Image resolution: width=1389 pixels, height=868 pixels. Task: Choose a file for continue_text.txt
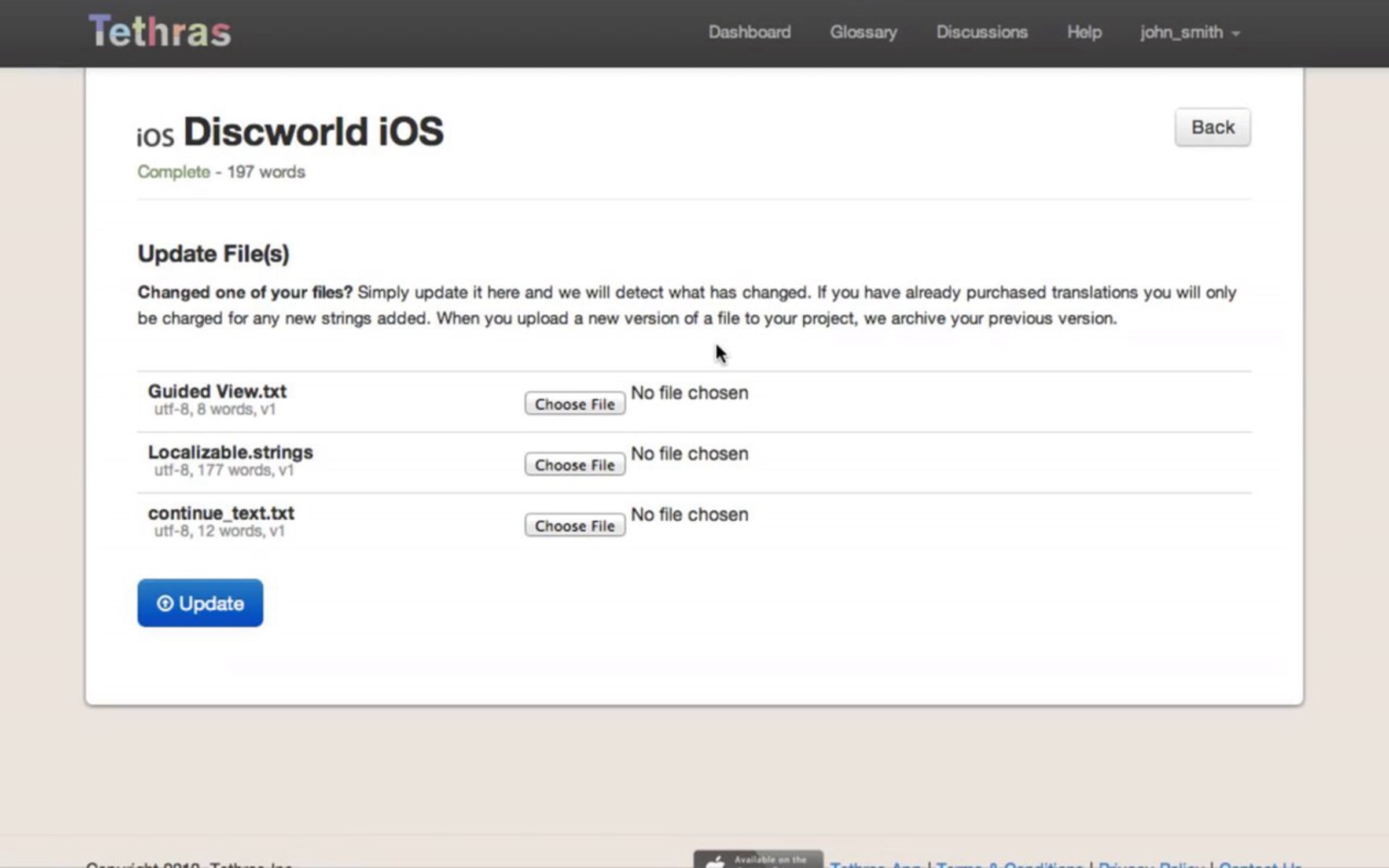(x=574, y=525)
